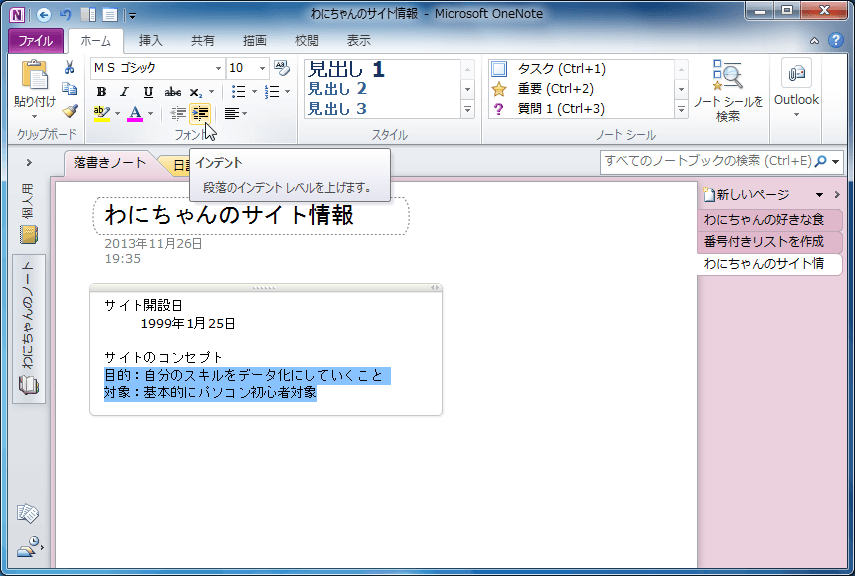Increase paragraph indent
Image resolution: width=855 pixels, height=576 pixels.
(x=200, y=113)
